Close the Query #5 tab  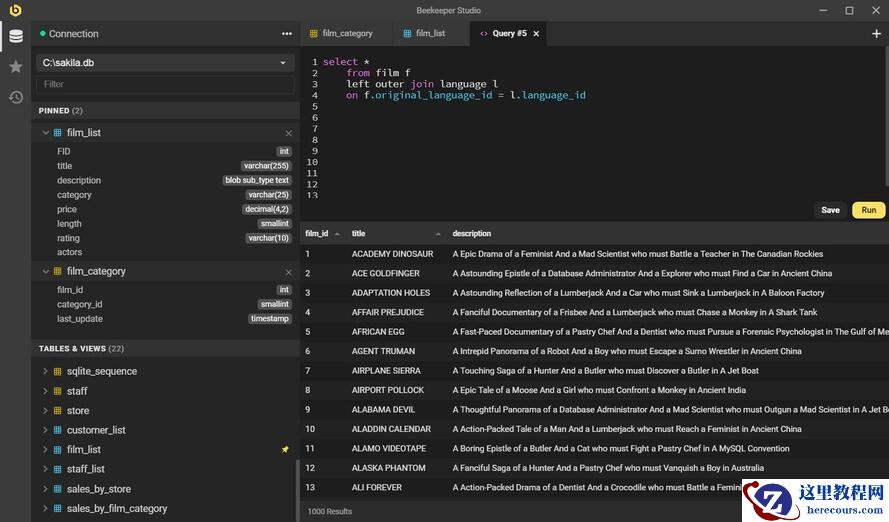tap(536, 33)
